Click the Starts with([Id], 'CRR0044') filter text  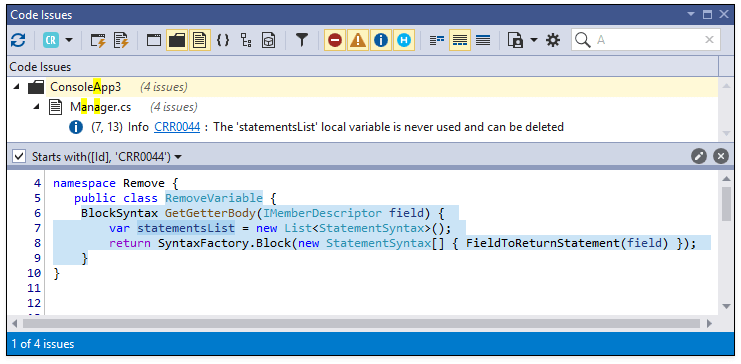click(x=101, y=156)
